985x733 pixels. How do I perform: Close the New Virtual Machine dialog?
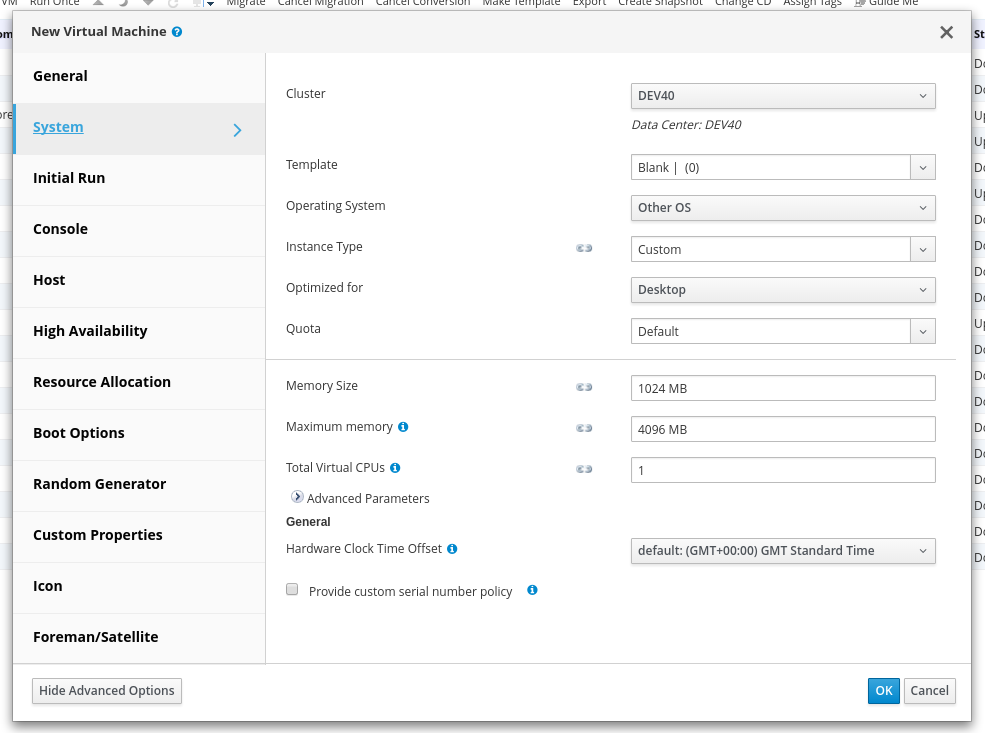pos(946,32)
